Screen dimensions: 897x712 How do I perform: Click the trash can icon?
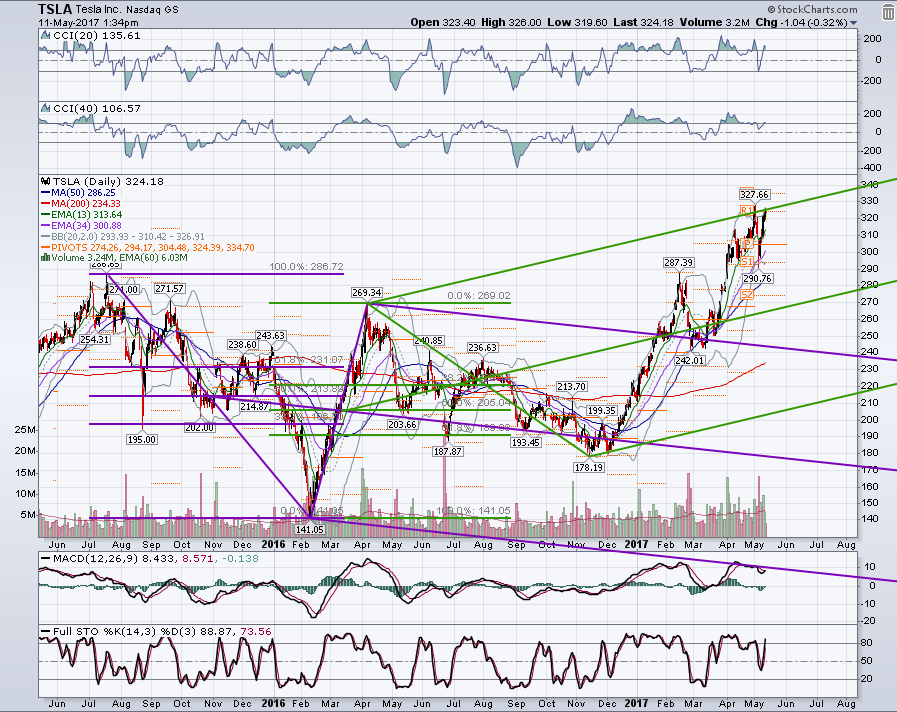coord(888,14)
